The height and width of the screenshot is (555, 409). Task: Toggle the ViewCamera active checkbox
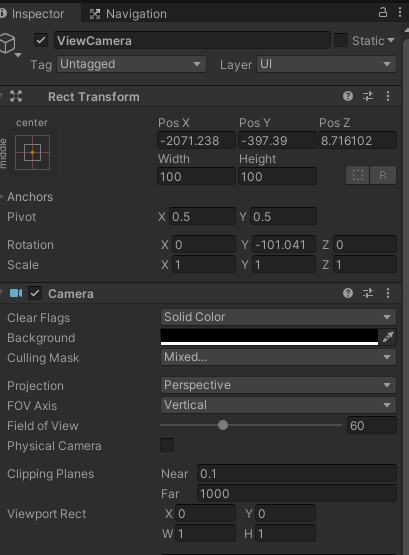tap(41, 40)
